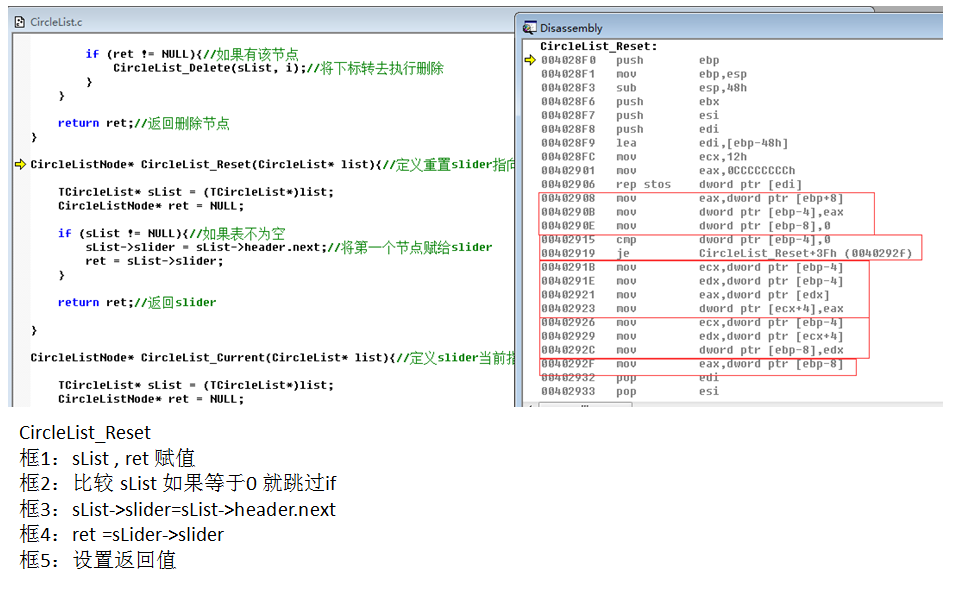Select the 'mov eax,dword ptr [ebp+8]' line
Image resolution: width=955 pixels, height=593 pixels.
coord(692,198)
